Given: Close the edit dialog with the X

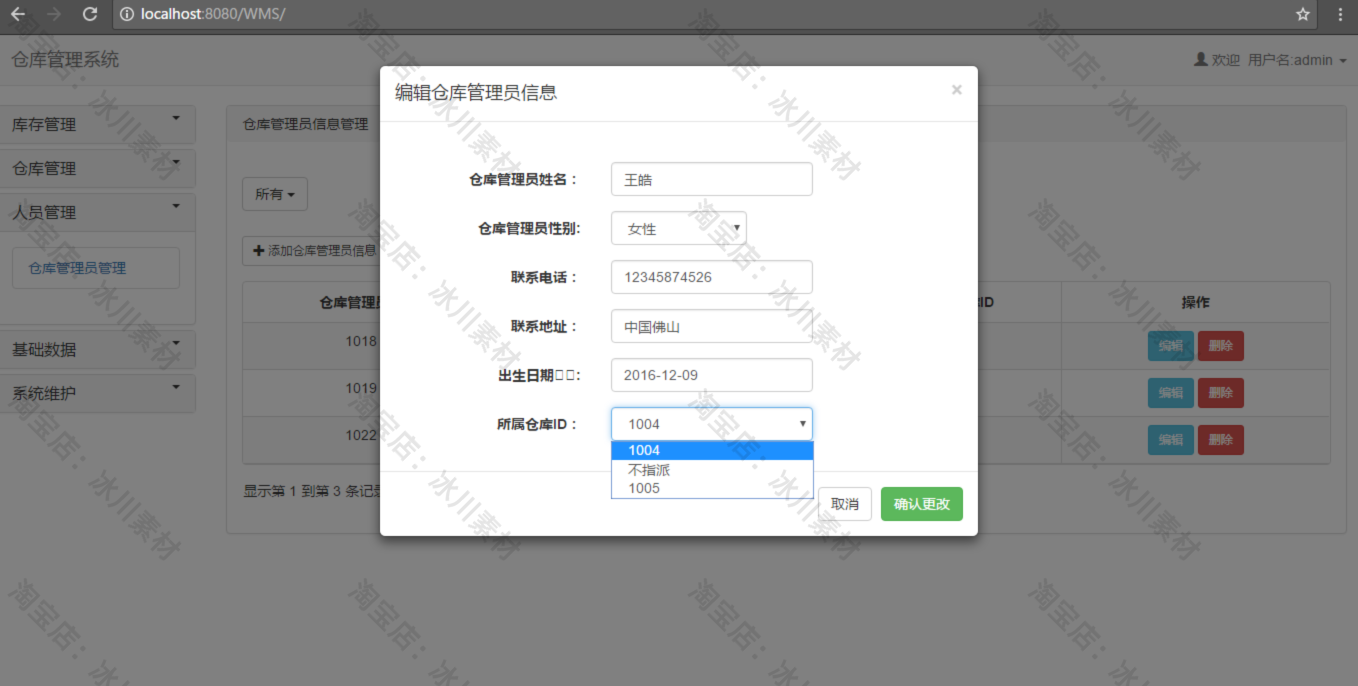Looking at the screenshot, I should pos(956,90).
